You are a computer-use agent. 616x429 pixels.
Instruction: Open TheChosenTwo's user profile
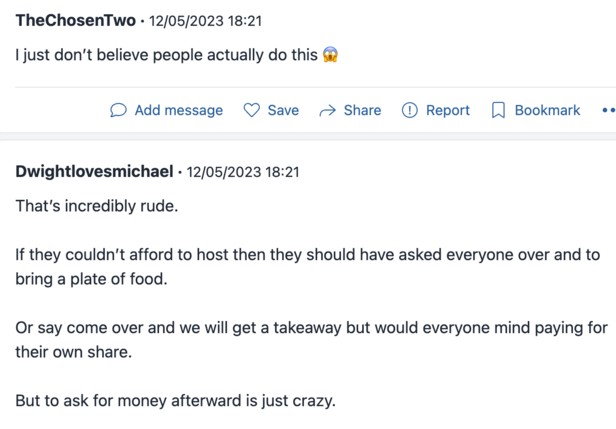[76, 21]
